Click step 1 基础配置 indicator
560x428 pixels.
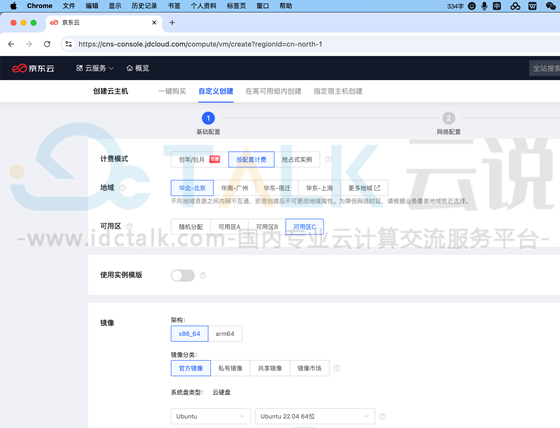click(x=208, y=118)
